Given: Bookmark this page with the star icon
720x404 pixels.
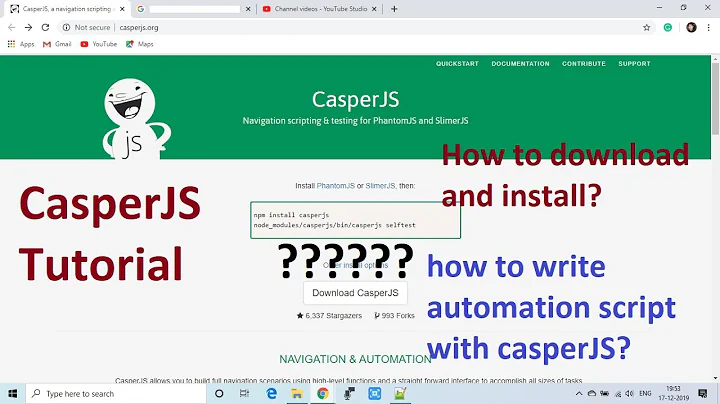Looking at the screenshot, I should pos(647,28).
